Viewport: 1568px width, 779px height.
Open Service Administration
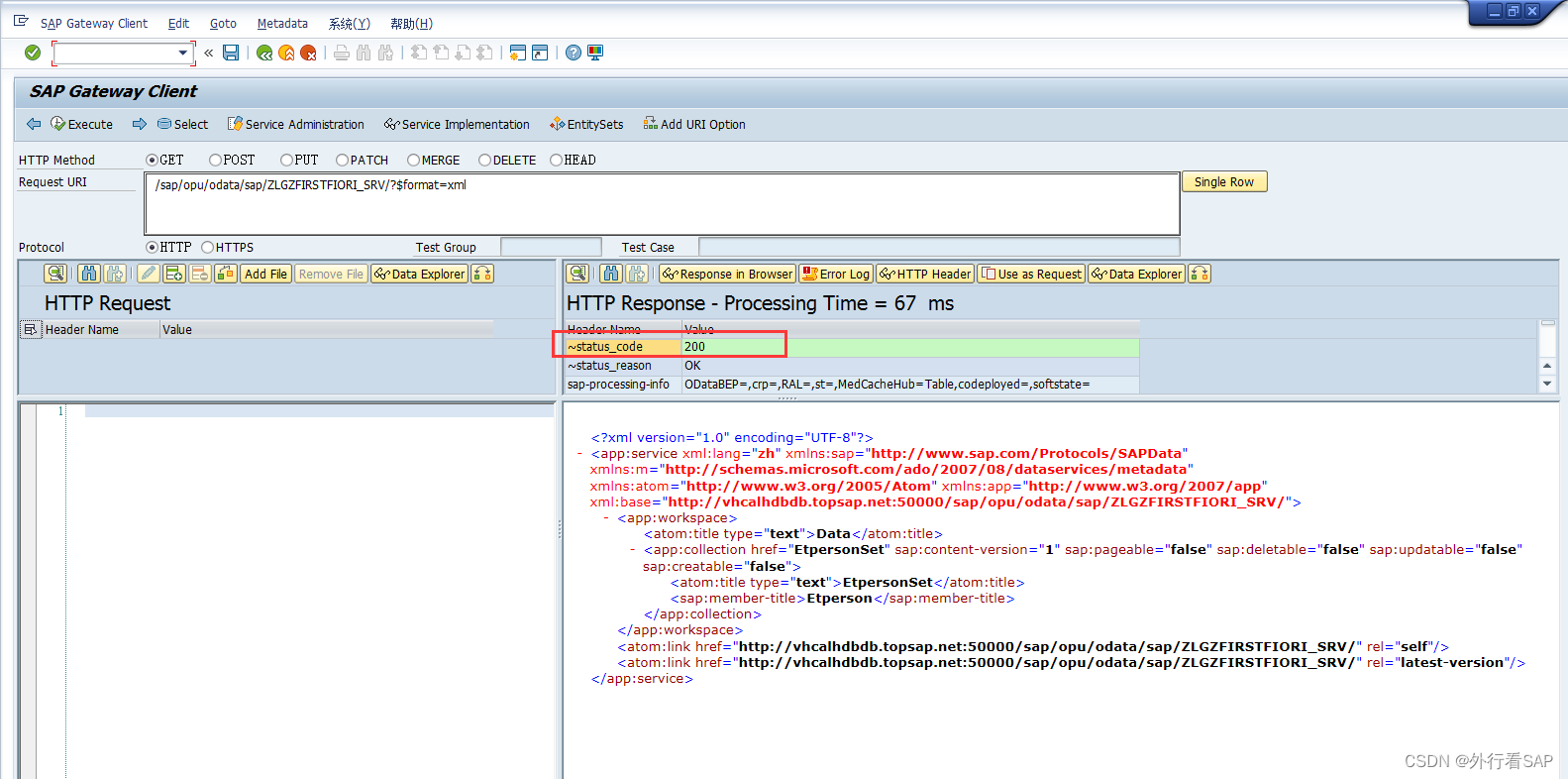[x=295, y=124]
